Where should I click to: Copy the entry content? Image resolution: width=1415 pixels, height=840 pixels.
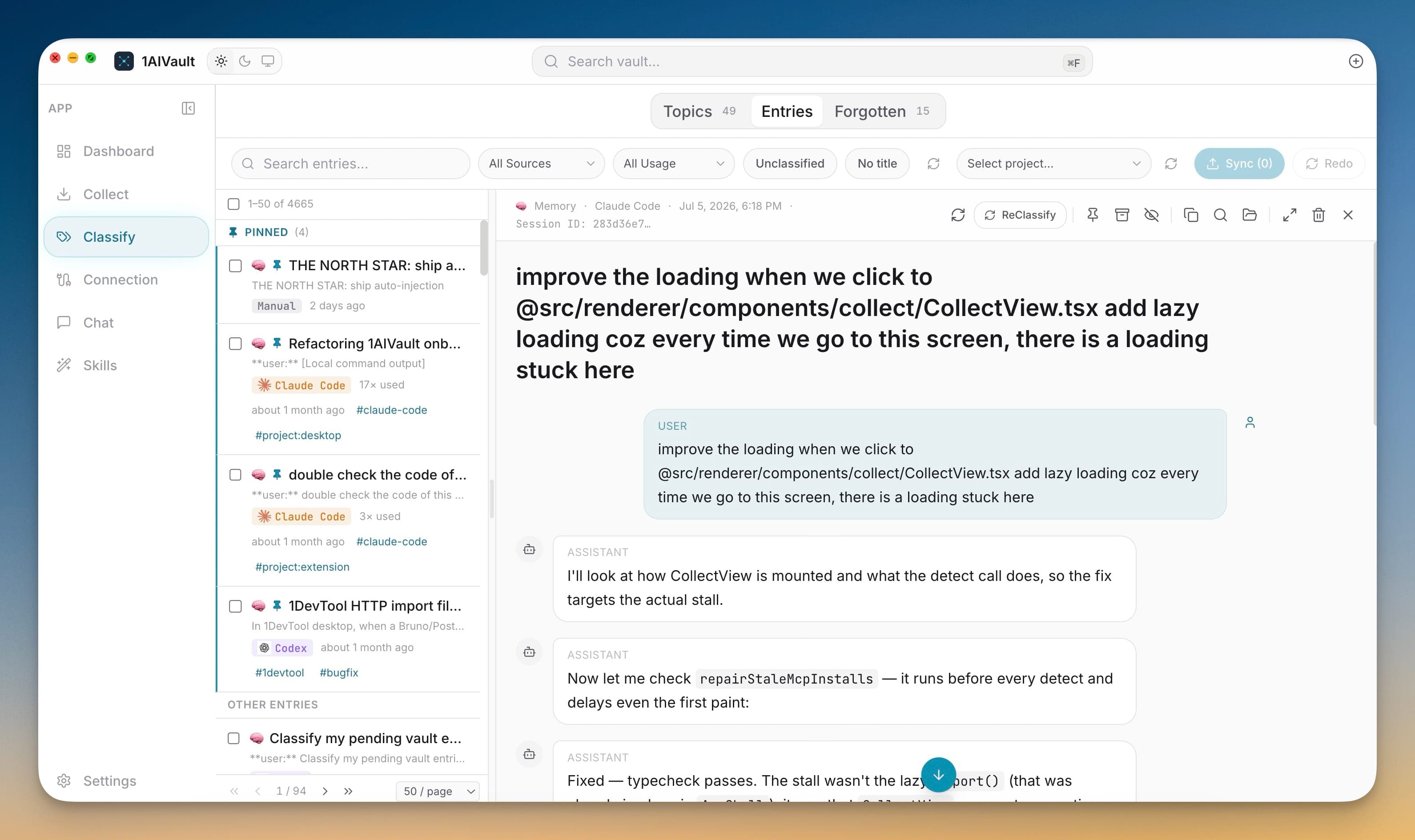(x=1191, y=215)
